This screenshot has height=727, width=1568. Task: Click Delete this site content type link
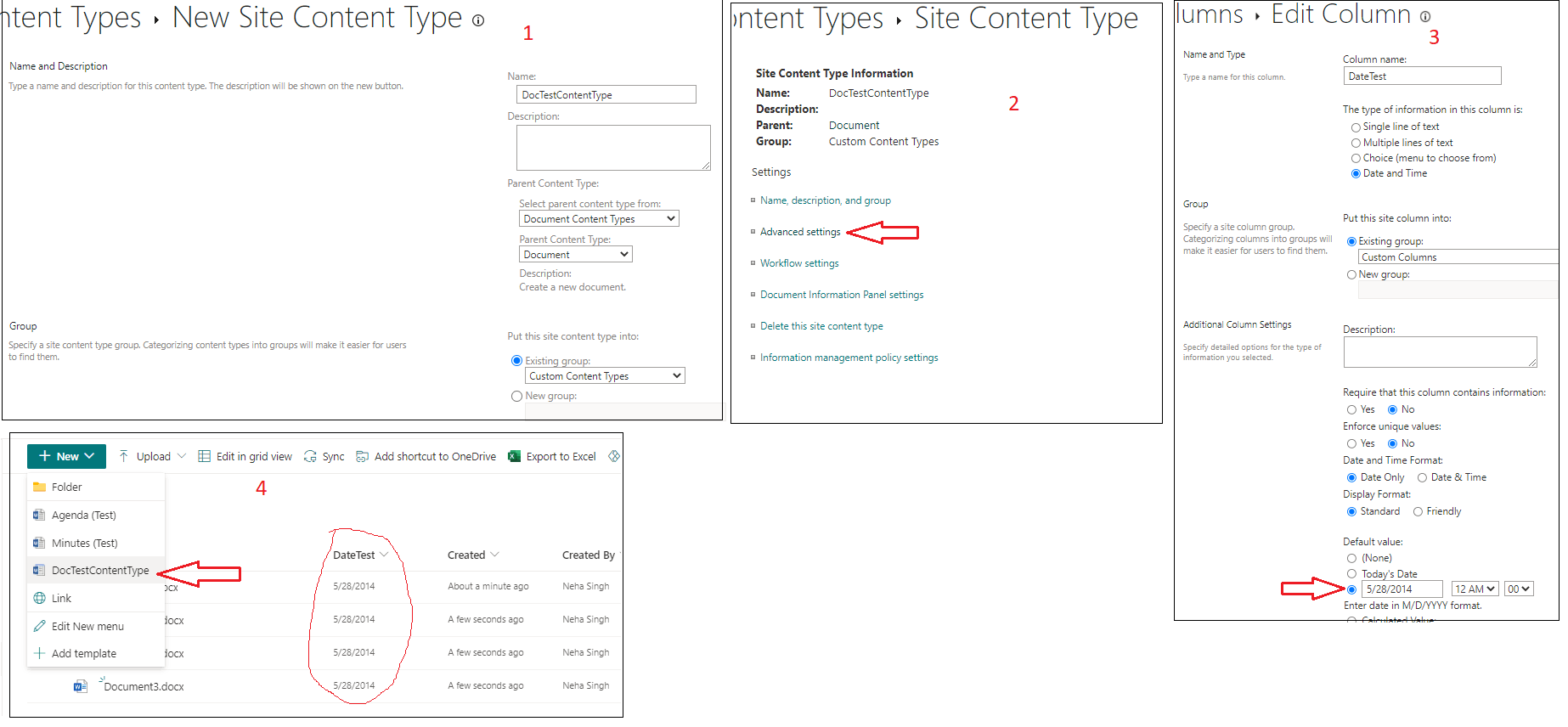coord(821,326)
